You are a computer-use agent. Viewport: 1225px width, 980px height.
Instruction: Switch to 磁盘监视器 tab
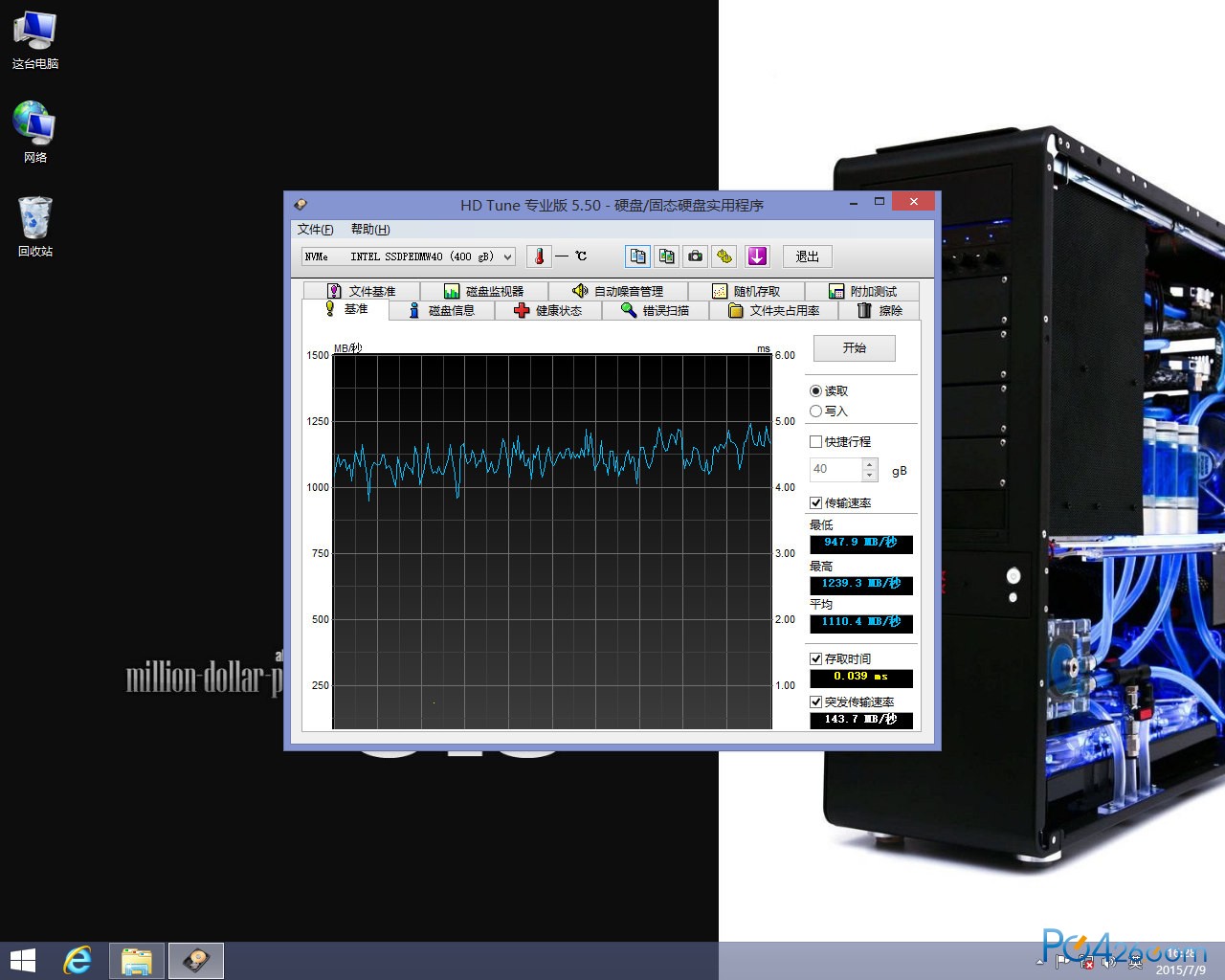[483, 291]
